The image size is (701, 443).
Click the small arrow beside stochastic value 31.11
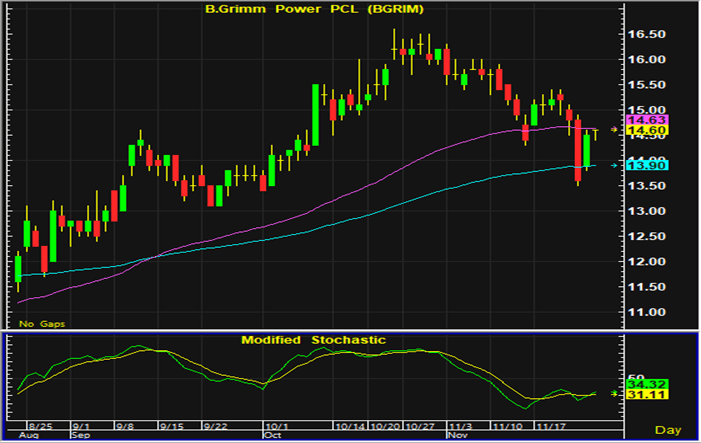click(x=613, y=394)
